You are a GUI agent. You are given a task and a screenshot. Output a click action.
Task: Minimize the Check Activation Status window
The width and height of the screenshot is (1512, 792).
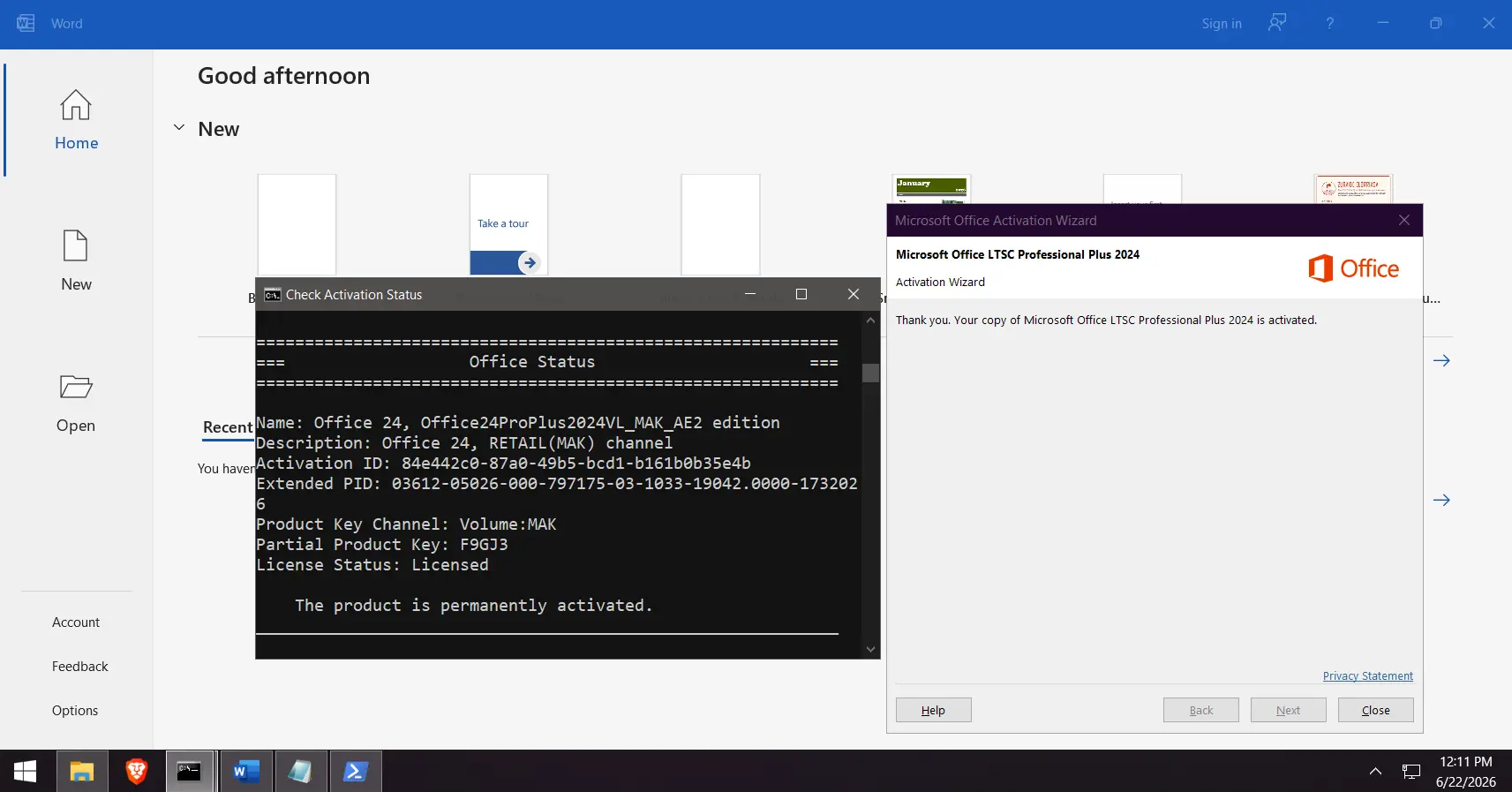[750, 294]
